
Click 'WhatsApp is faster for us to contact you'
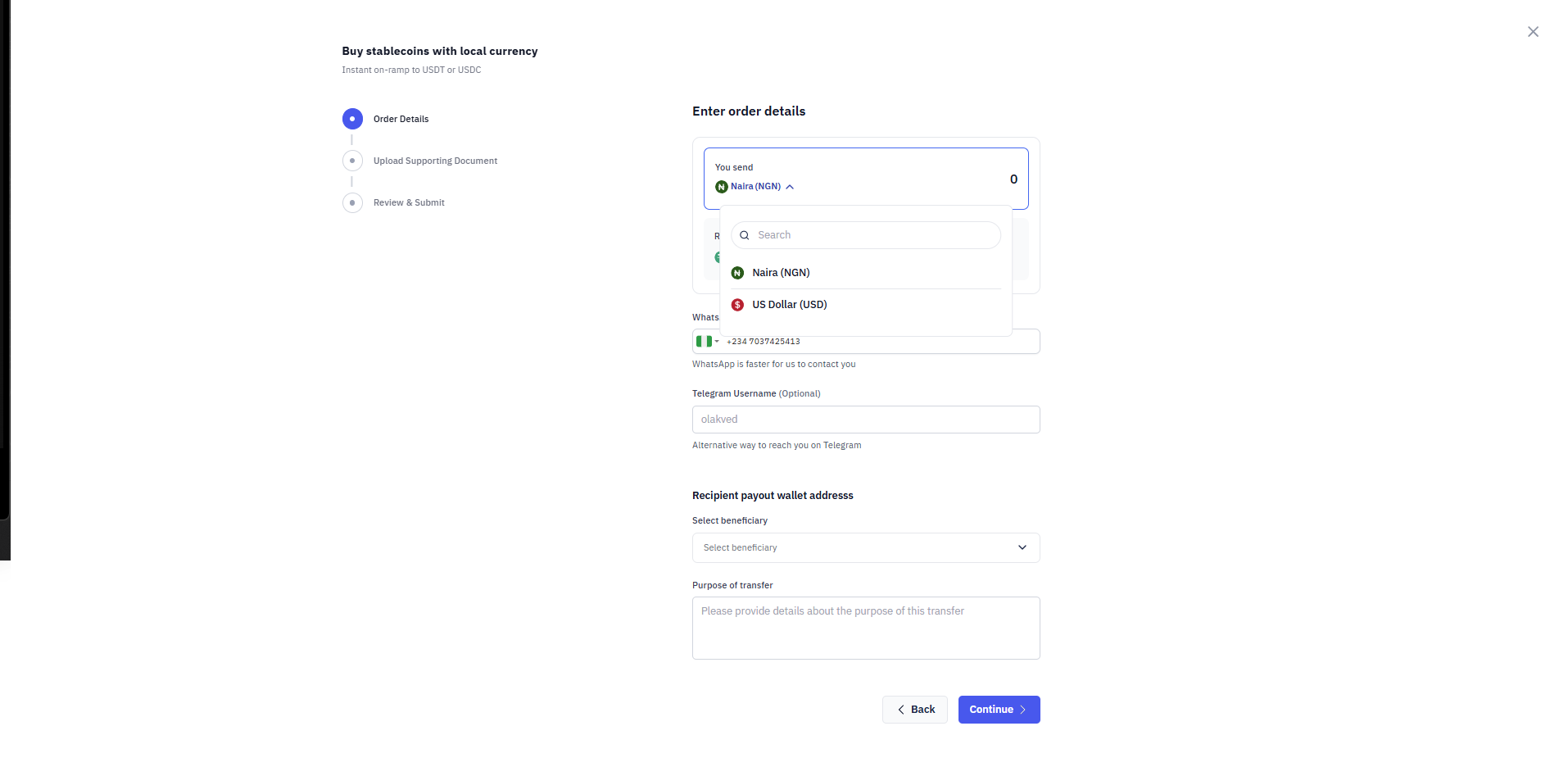point(774,364)
